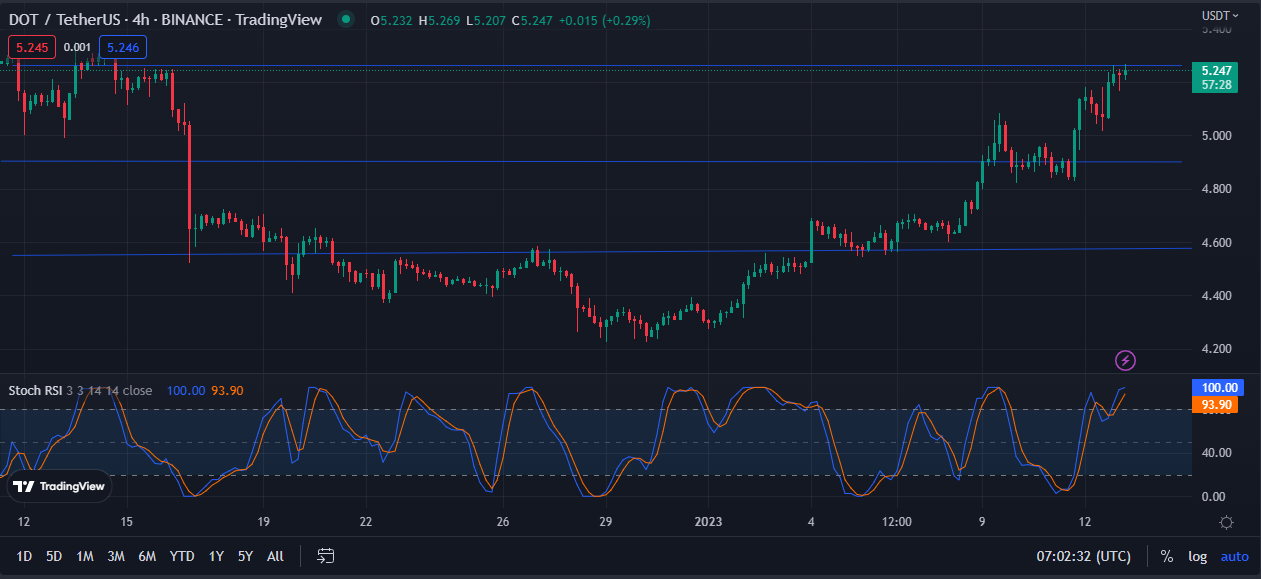
Task: Click the green 5.247 current price label
Action: pos(1216,71)
